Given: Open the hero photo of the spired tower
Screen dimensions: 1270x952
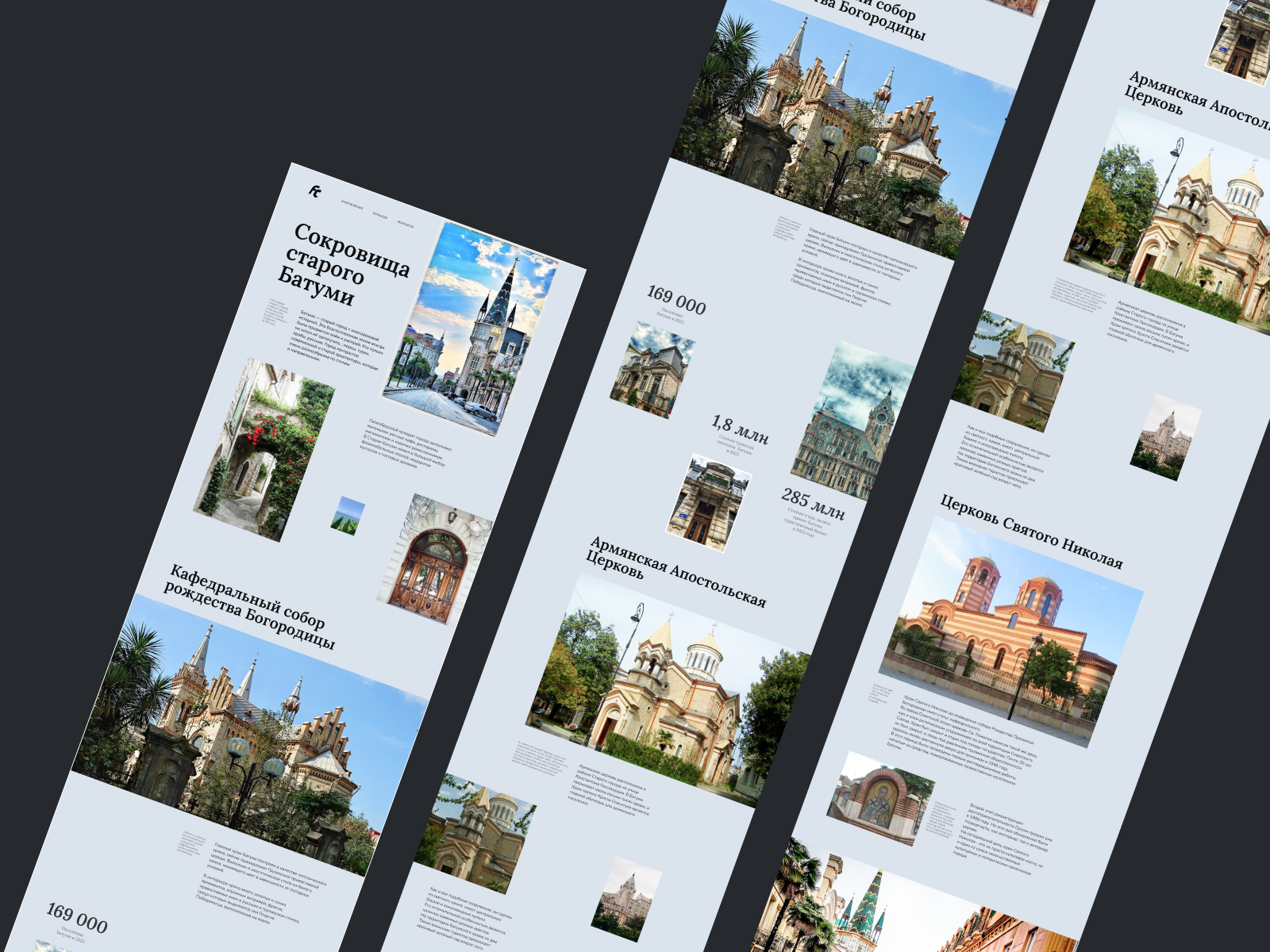Looking at the screenshot, I should pyautogui.click(x=471, y=328).
